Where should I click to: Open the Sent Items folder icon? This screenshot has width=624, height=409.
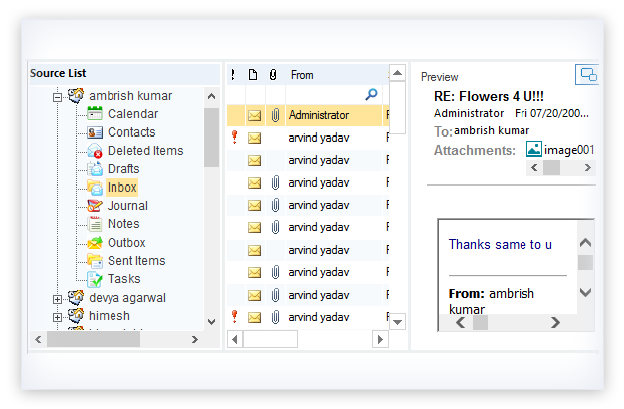95,261
